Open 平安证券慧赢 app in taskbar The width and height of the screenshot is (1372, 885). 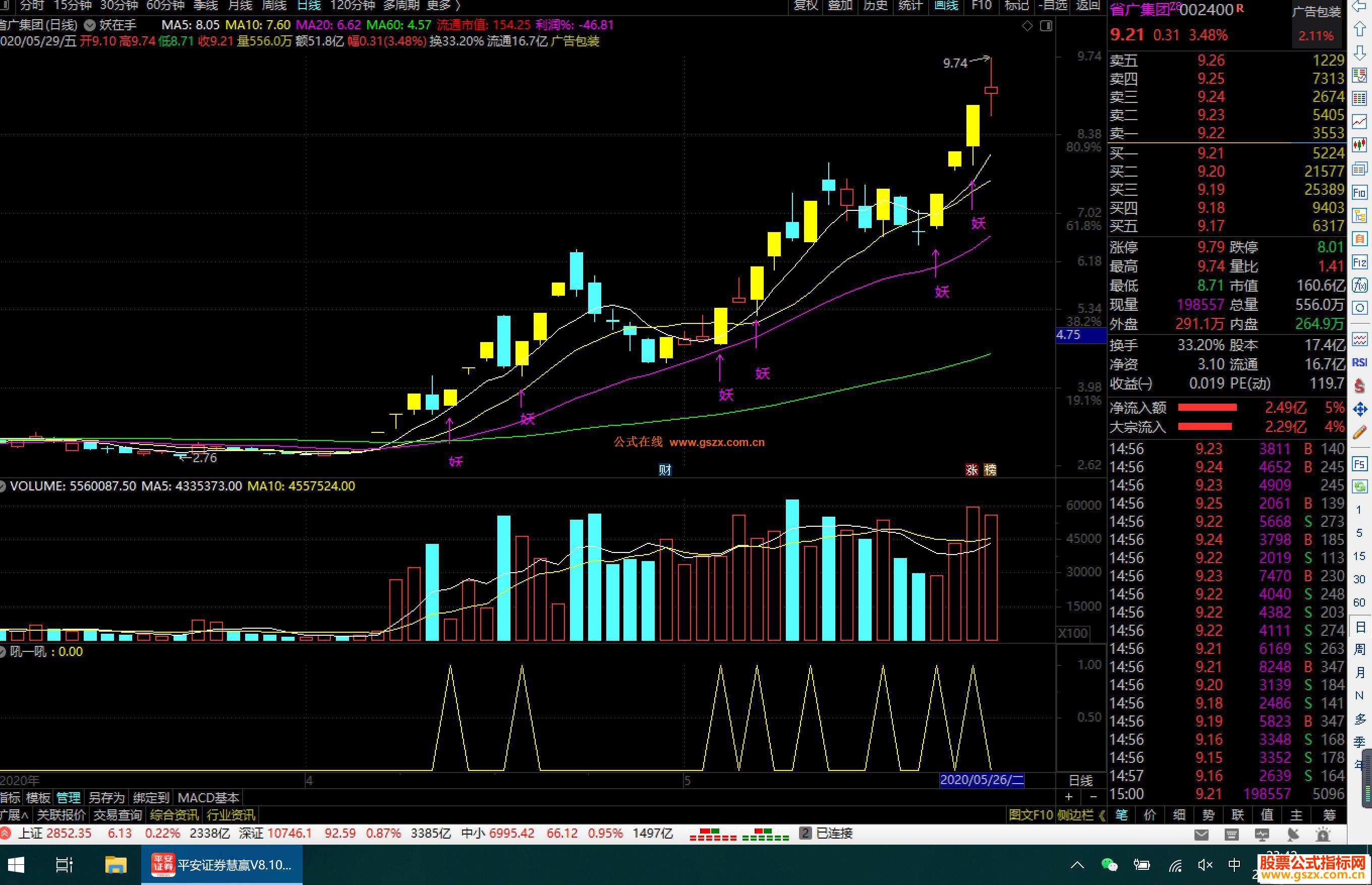(222, 865)
